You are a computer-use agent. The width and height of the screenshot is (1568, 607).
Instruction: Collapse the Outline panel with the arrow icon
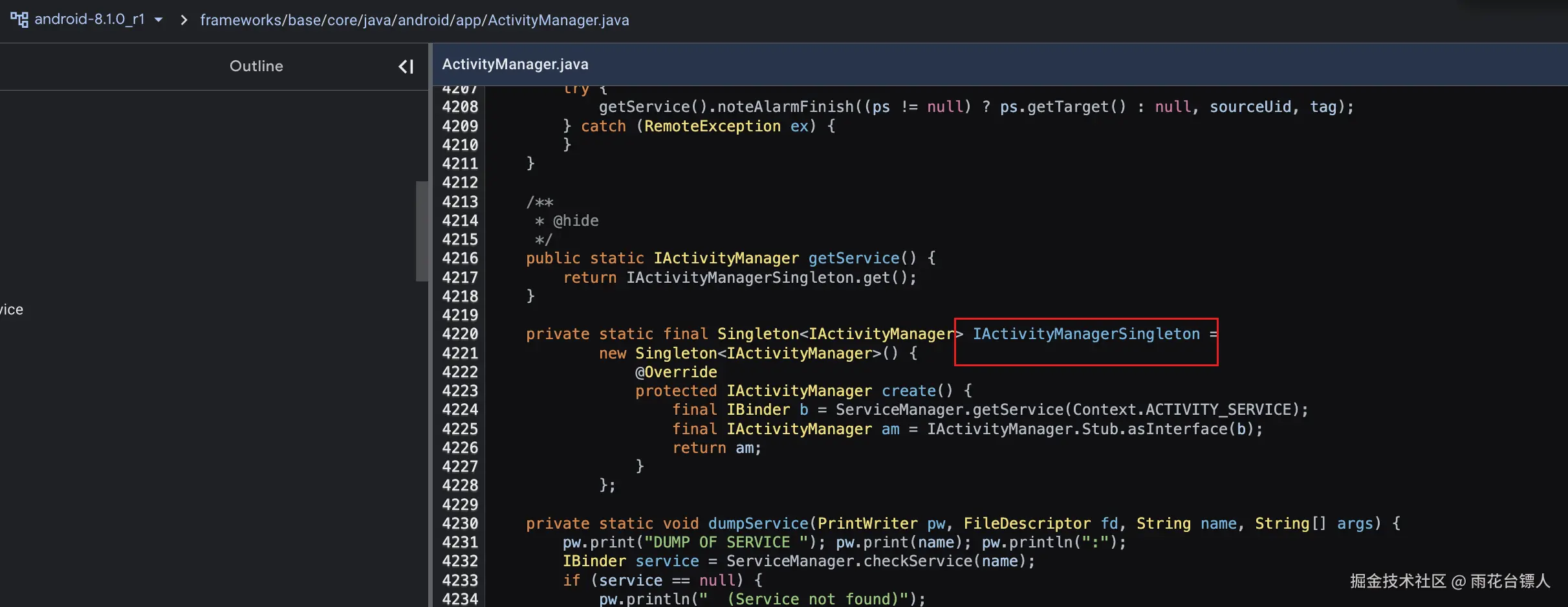(x=406, y=66)
